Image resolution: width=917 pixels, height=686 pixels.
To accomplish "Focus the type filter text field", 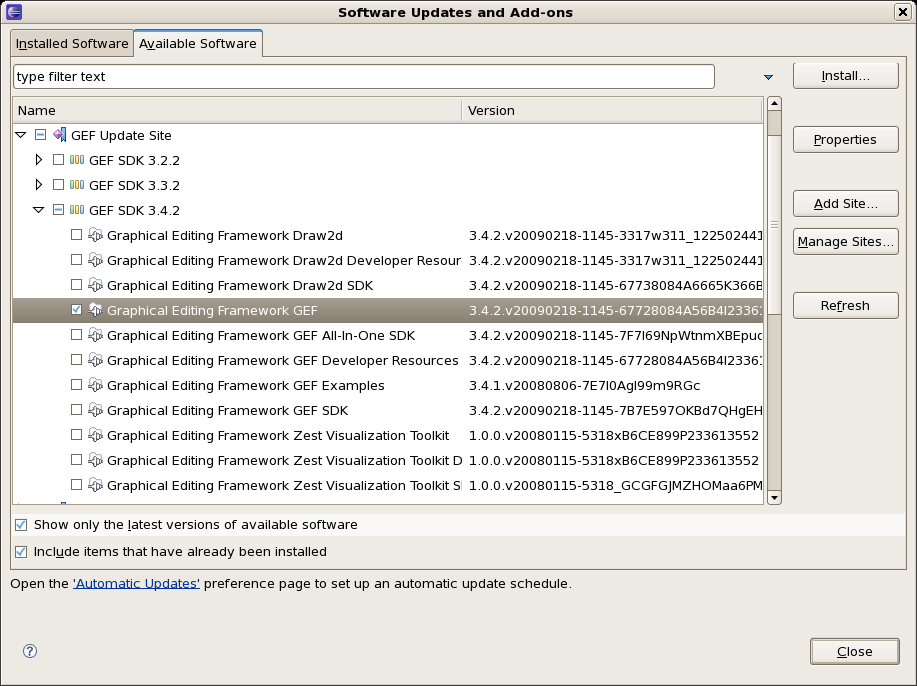I will coord(363,77).
